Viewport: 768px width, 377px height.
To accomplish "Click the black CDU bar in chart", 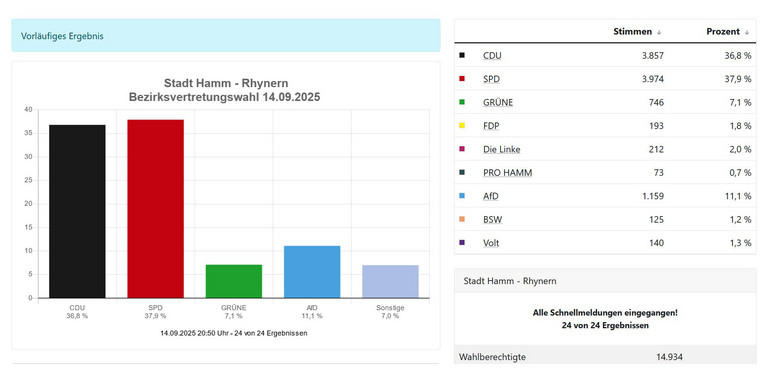I will [x=77, y=212].
